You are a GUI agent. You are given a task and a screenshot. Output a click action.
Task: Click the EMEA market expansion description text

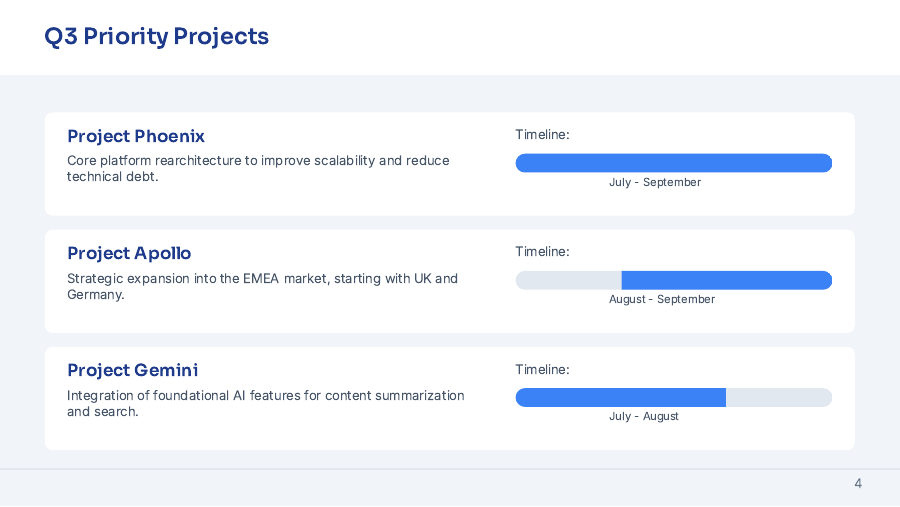tap(262, 286)
